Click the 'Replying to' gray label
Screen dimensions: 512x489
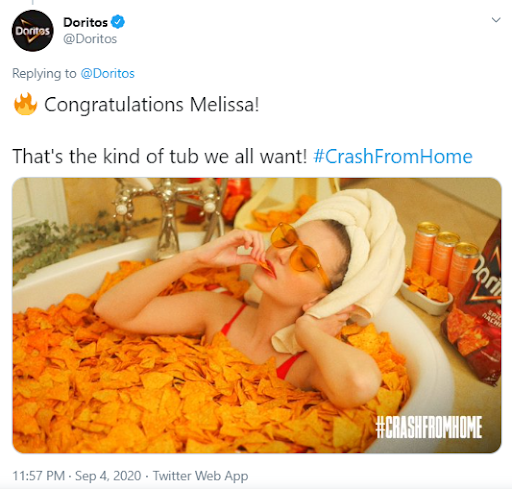(44, 74)
